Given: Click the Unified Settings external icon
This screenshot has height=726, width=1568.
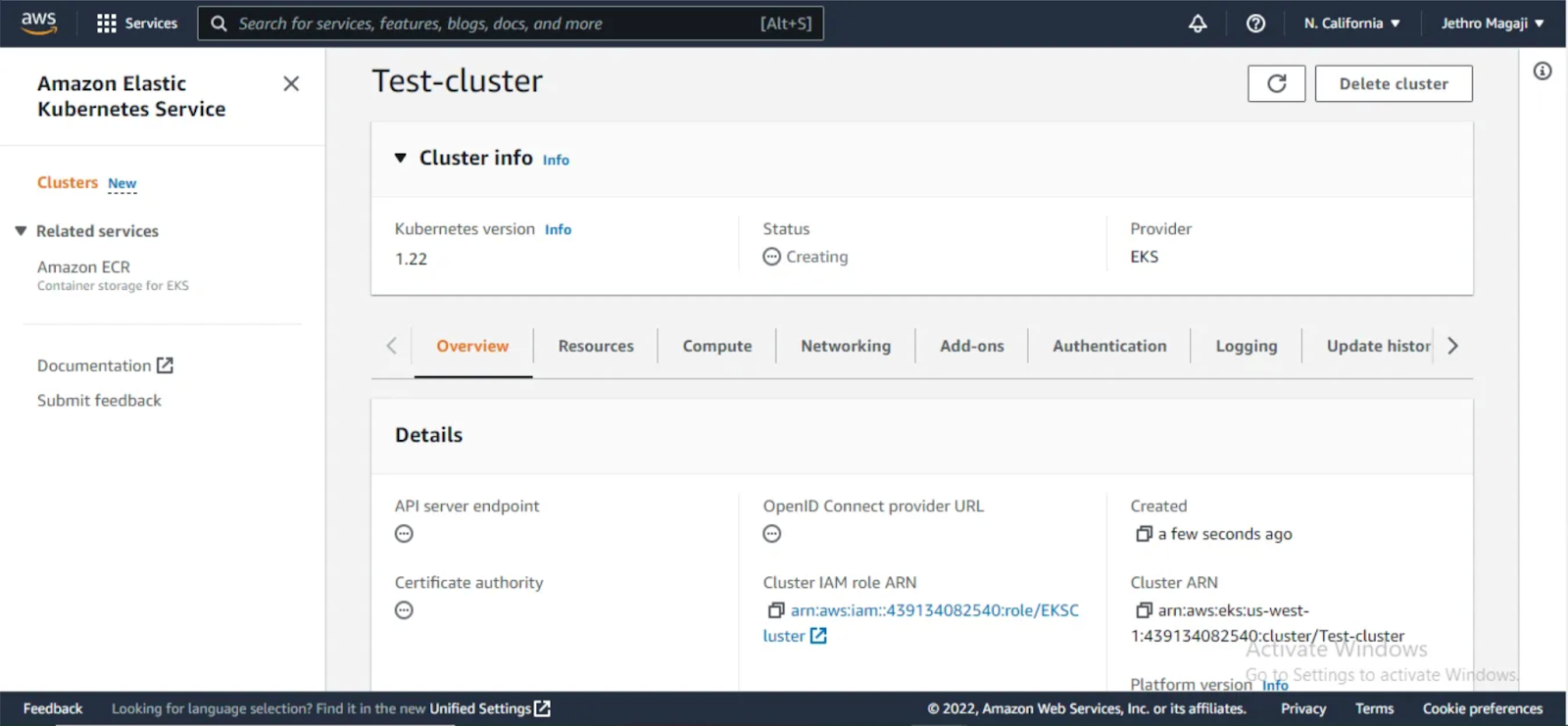Looking at the screenshot, I should click(542, 708).
